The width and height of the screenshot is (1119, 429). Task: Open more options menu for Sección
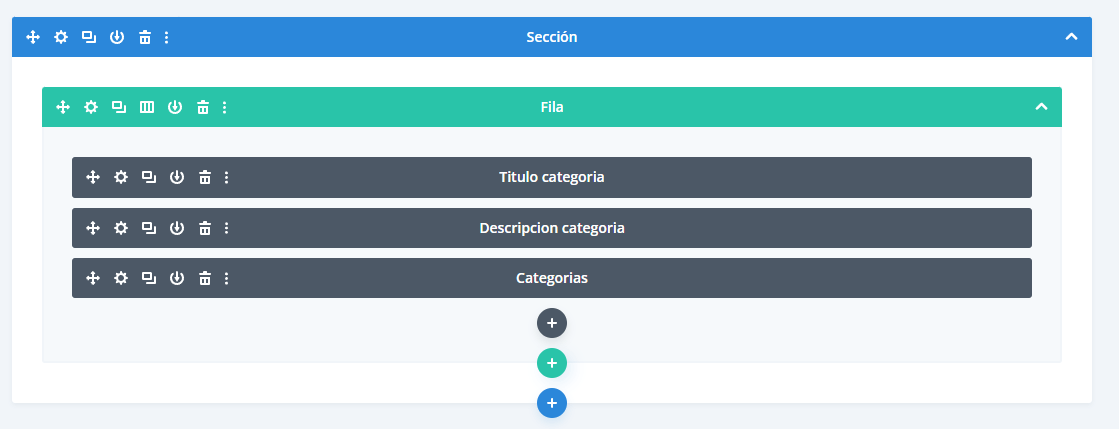pyautogui.click(x=166, y=37)
